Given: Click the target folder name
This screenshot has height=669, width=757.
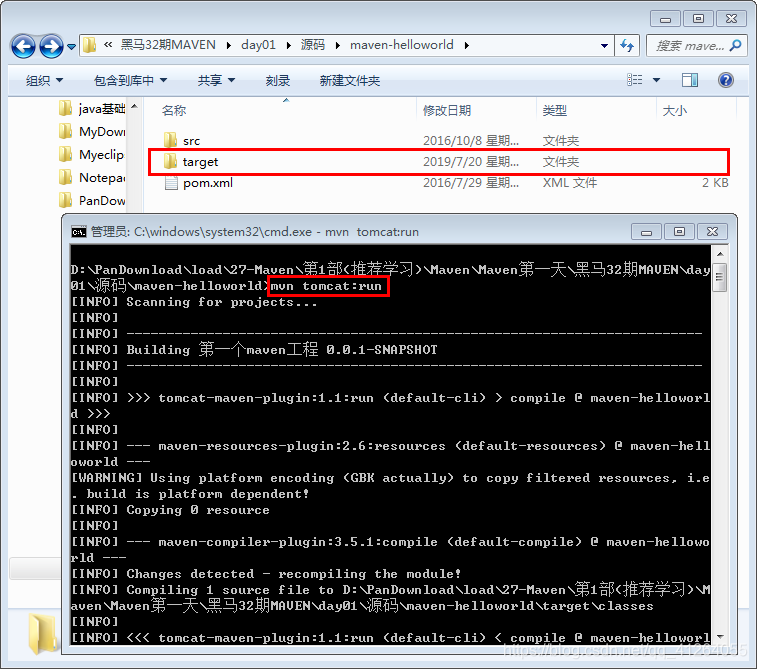Looking at the screenshot, I should pos(200,162).
